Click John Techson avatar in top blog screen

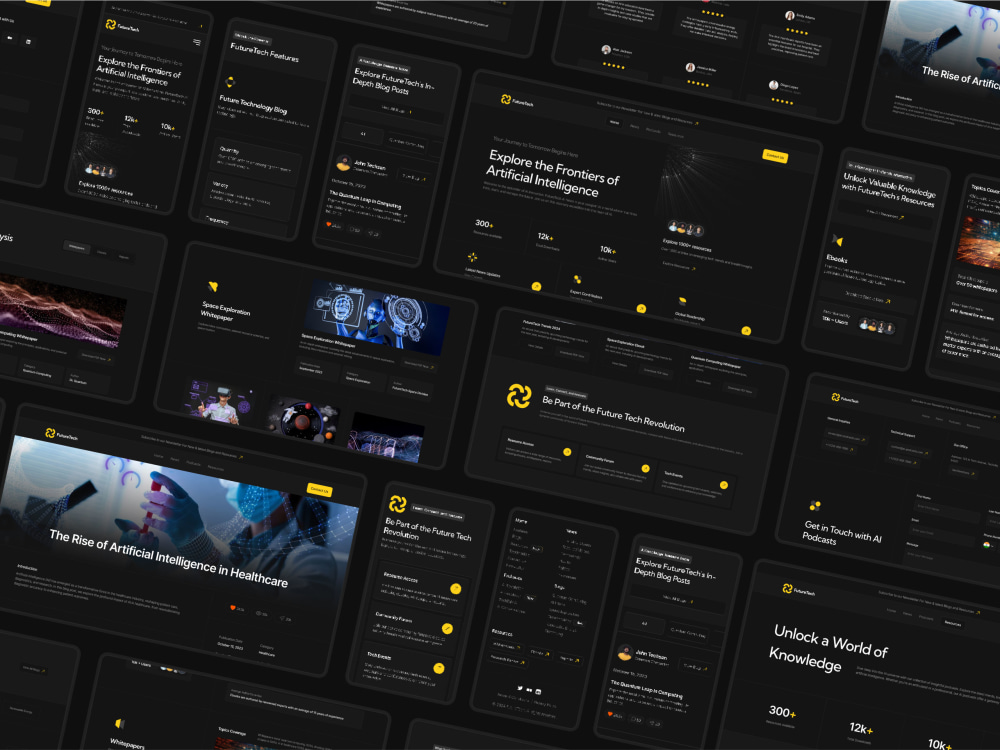click(x=344, y=164)
